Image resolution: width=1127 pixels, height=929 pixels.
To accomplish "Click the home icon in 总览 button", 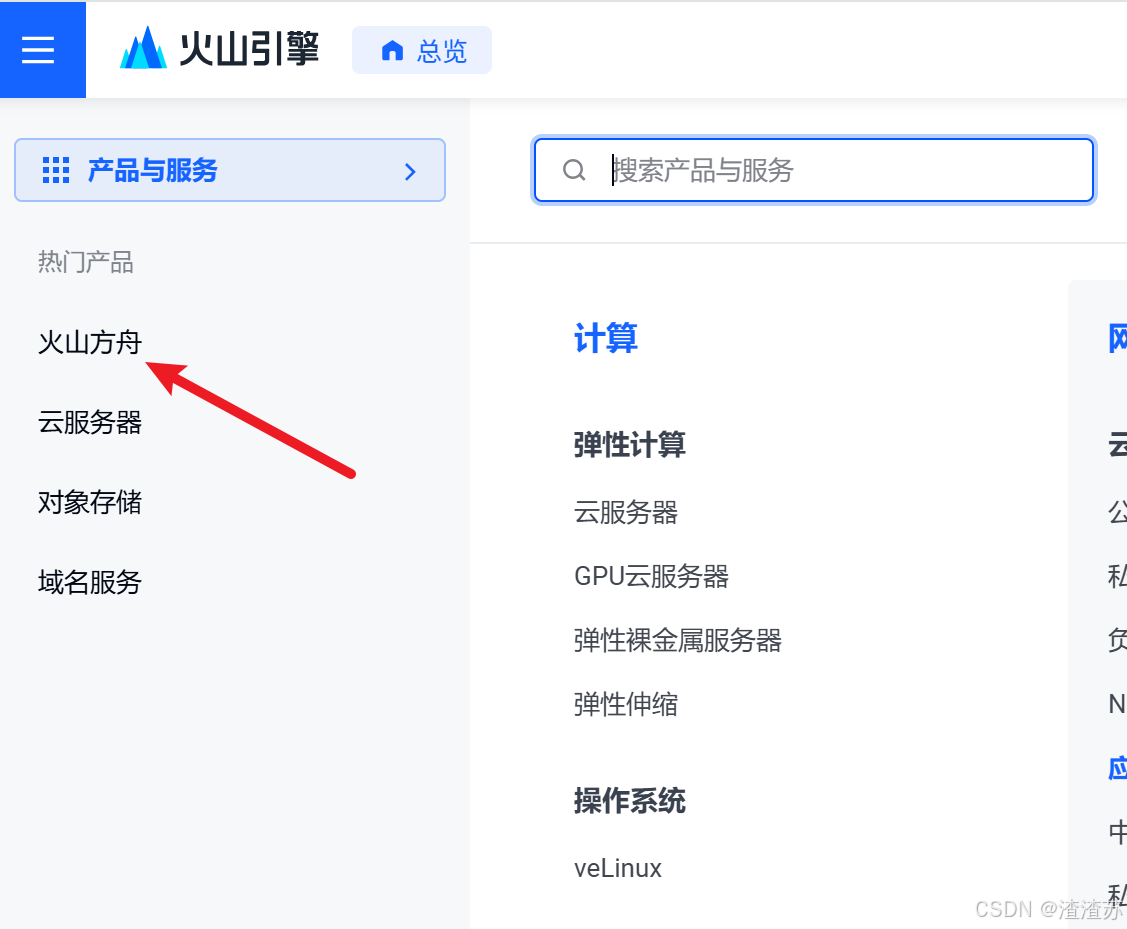I will (x=392, y=50).
